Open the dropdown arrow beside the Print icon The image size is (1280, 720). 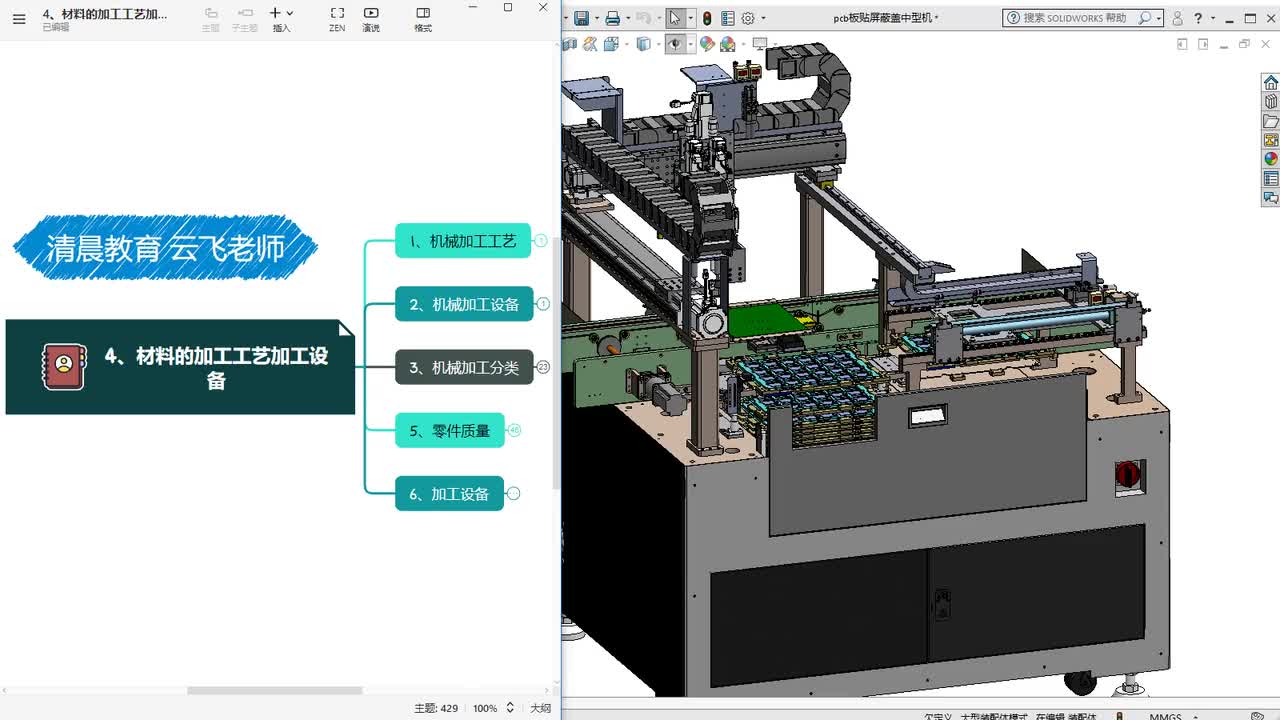[x=627, y=18]
